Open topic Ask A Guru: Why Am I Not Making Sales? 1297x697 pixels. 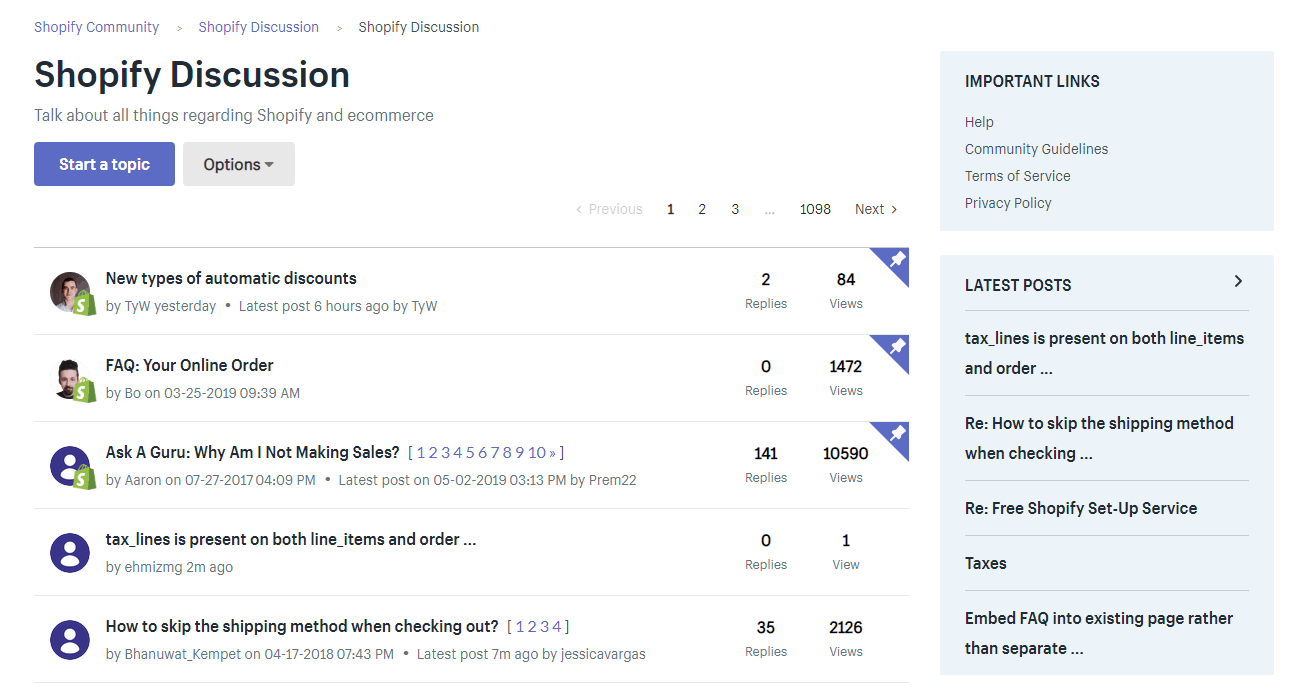coord(253,452)
